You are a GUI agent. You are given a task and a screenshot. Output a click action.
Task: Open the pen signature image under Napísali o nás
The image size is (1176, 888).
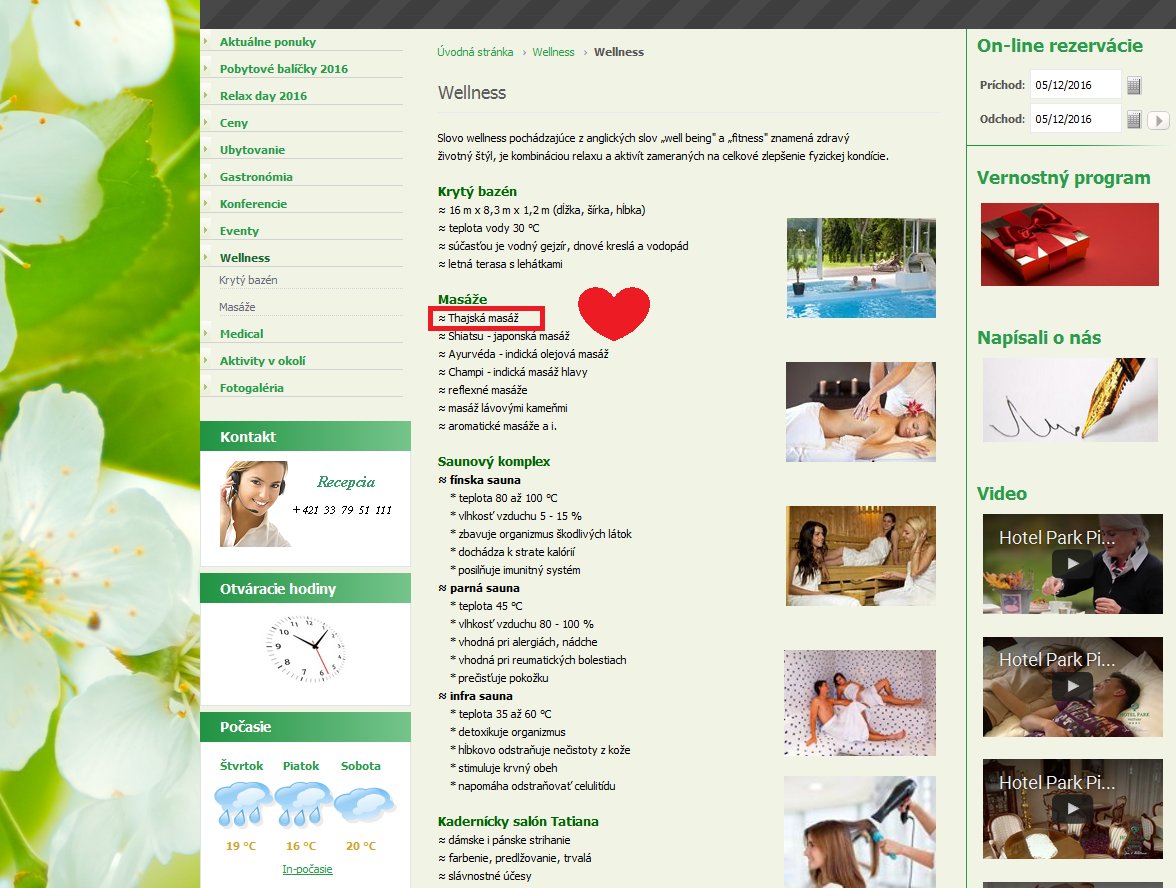(x=1055, y=400)
